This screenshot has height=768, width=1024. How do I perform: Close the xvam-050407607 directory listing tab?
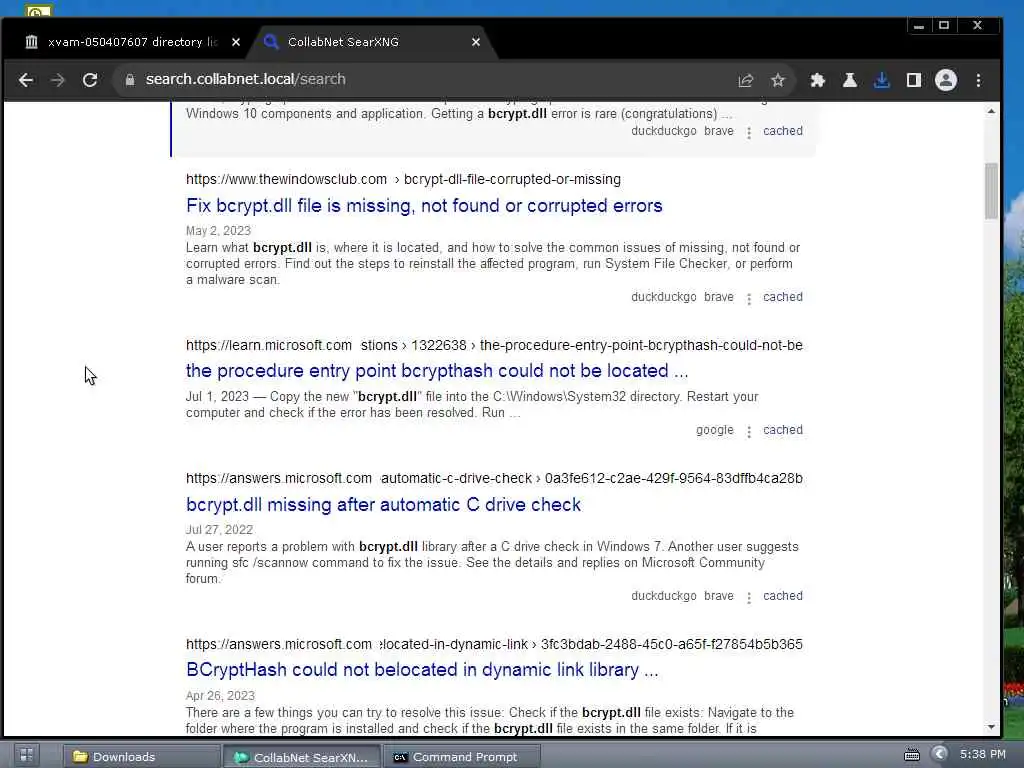(x=236, y=42)
